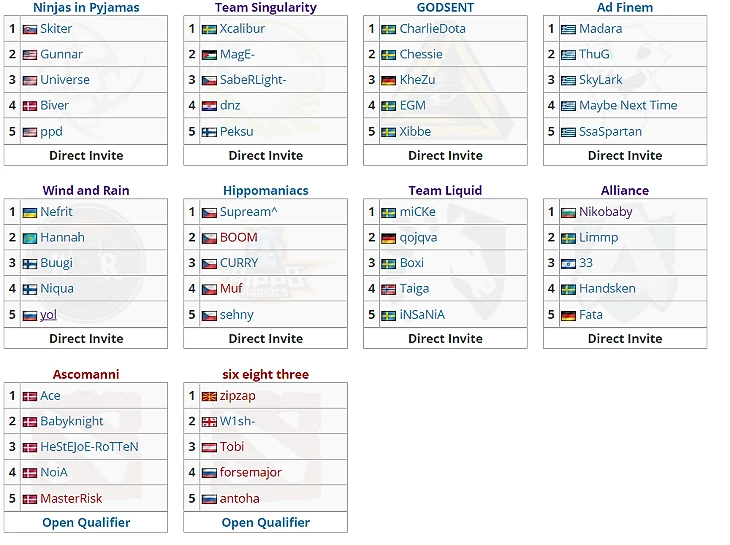Open the Hippomaniacs team page
The image size is (730, 545).
266,190
